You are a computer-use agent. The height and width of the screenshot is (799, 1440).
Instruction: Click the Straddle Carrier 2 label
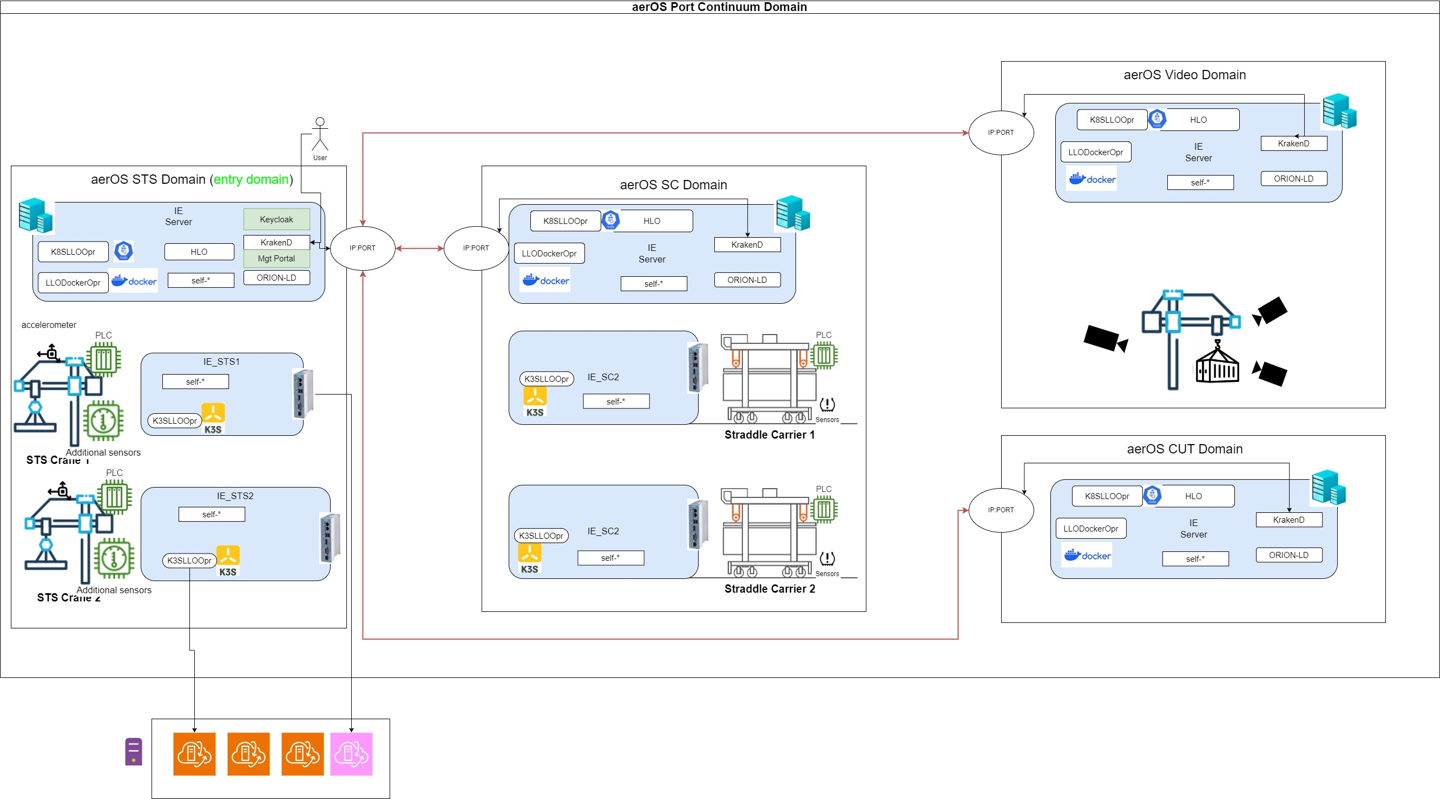[x=769, y=590]
